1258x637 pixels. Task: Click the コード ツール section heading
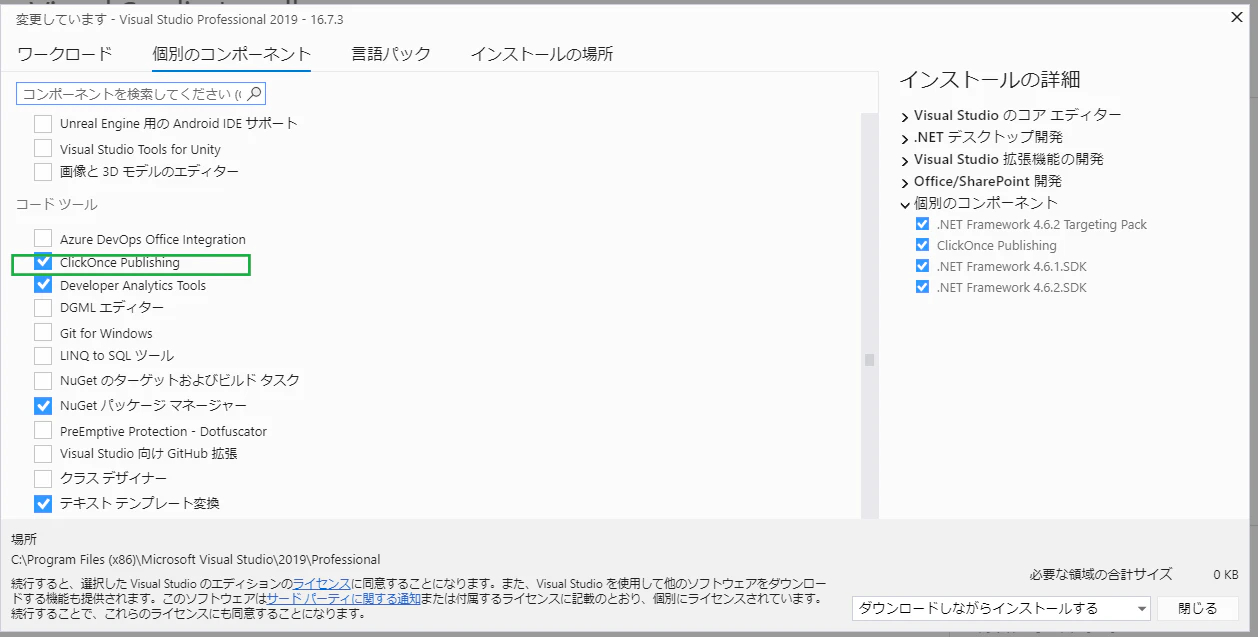click(x=56, y=204)
